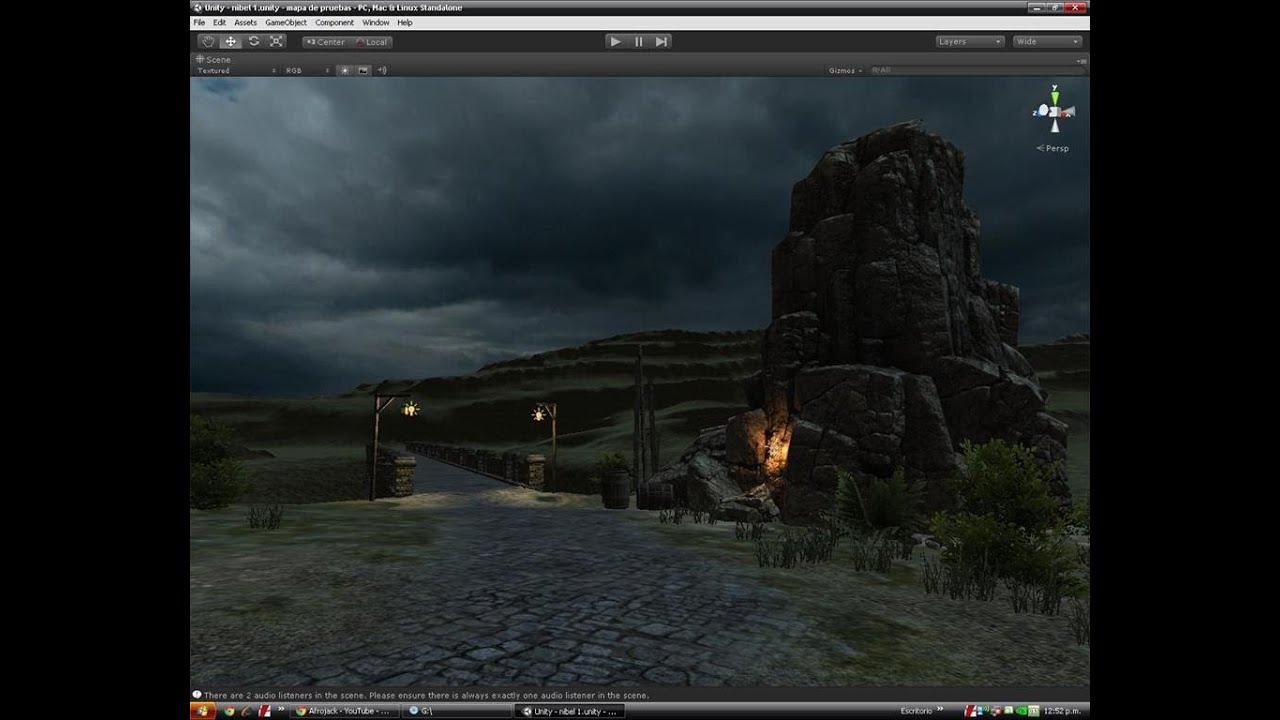Select the Hand (pan) tool
The height and width of the screenshot is (720, 1280).
208,41
